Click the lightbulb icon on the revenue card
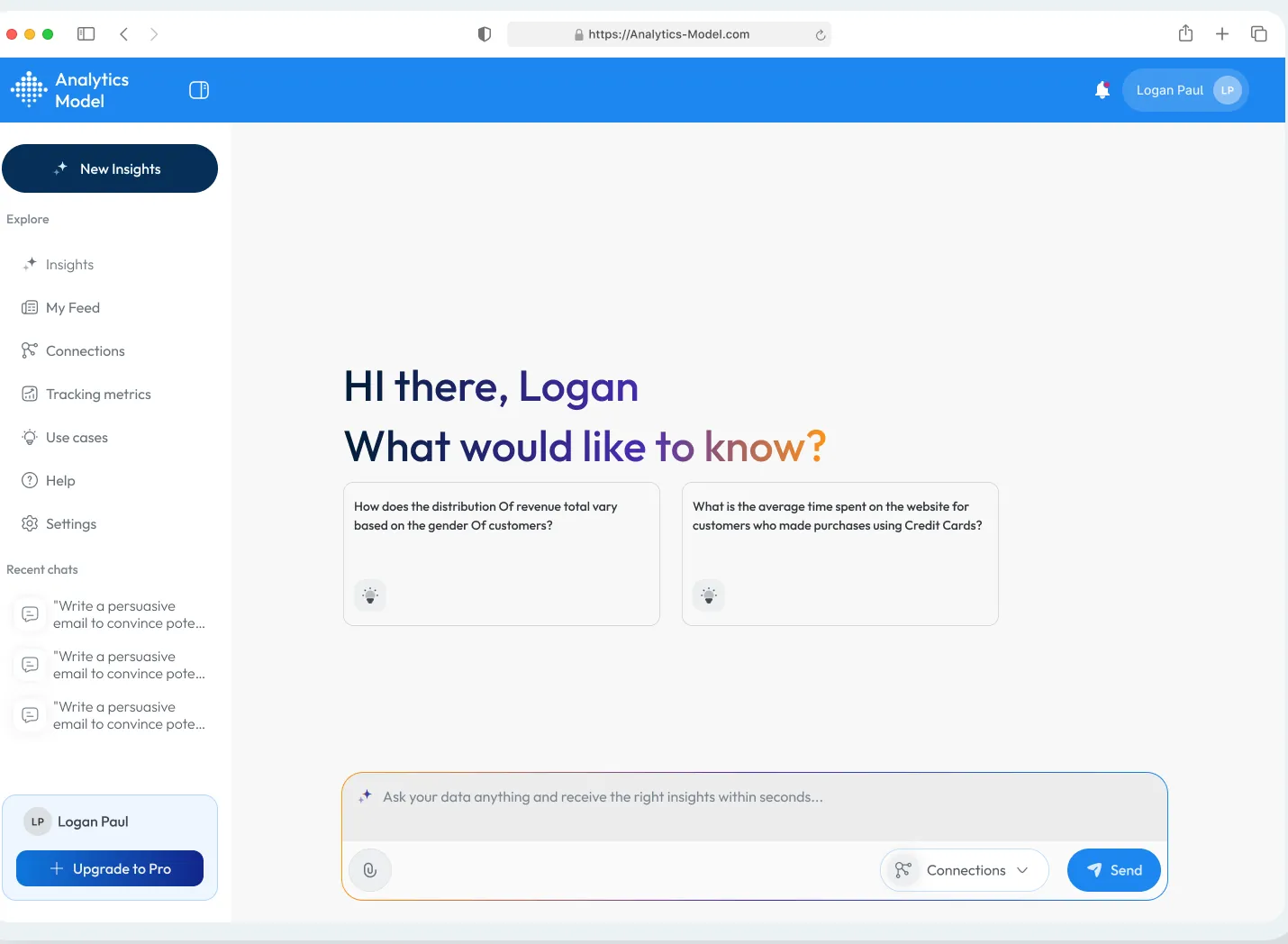Viewport: 1288px width, 944px height. (x=370, y=595)
